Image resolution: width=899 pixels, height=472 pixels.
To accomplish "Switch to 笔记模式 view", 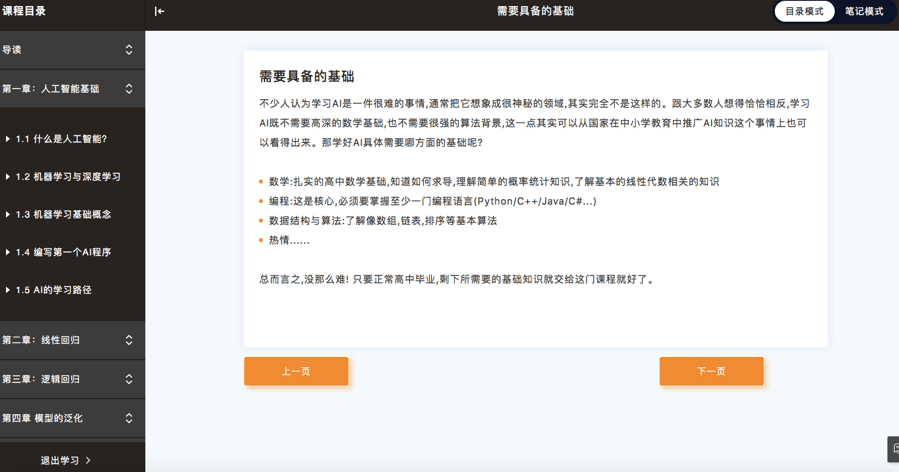I will (x=864, y=12).
